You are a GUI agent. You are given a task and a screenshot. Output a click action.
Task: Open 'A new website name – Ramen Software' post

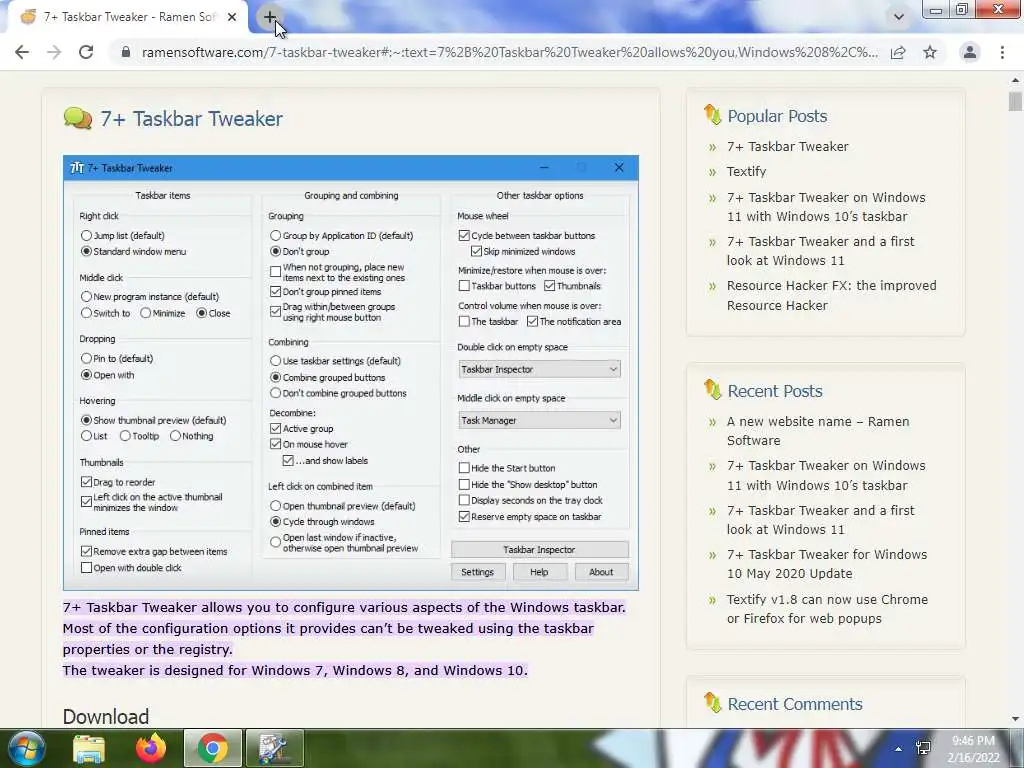tap(818, 431)
